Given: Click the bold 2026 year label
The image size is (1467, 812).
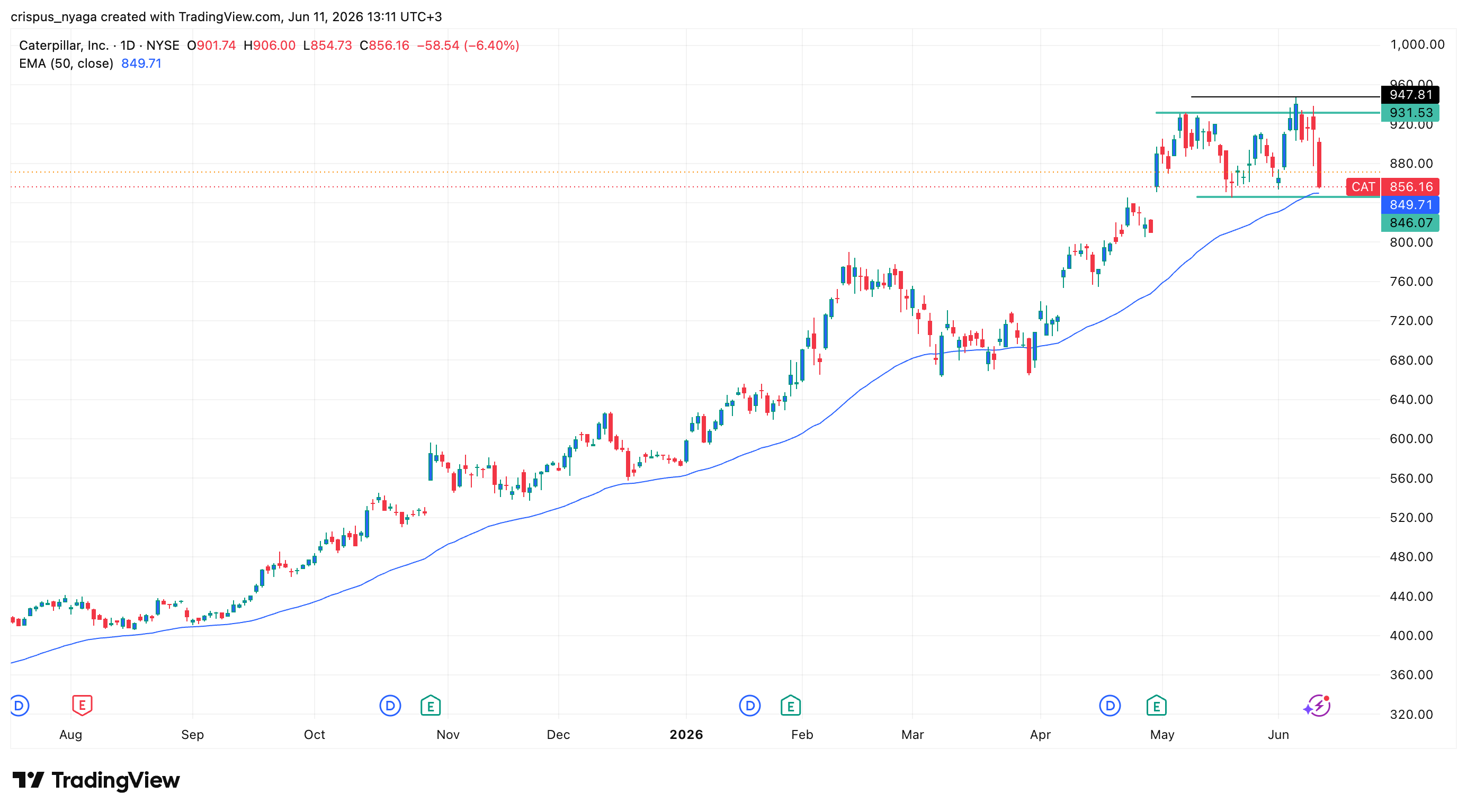Looking at the screenshot, I should point(686,735).
